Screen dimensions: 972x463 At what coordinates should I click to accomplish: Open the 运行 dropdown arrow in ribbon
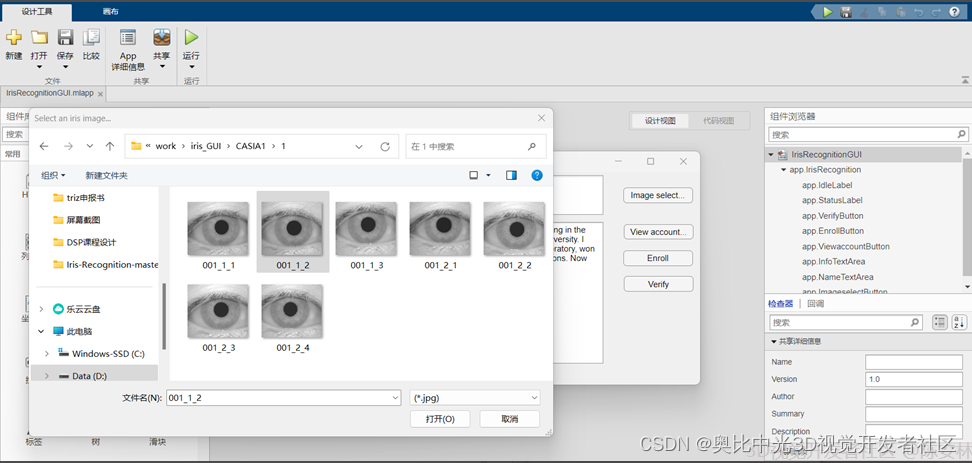pyautogui.click(x=191, y=67)
